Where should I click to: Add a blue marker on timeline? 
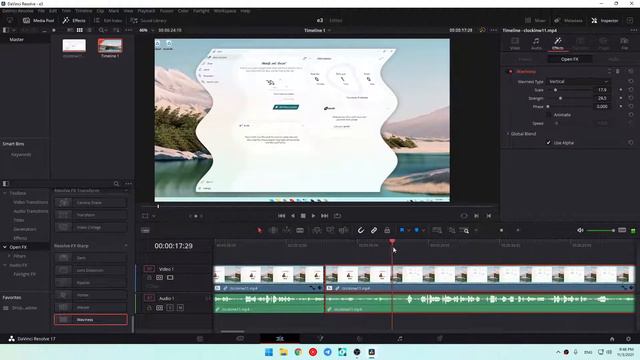(x=417, y=231)
